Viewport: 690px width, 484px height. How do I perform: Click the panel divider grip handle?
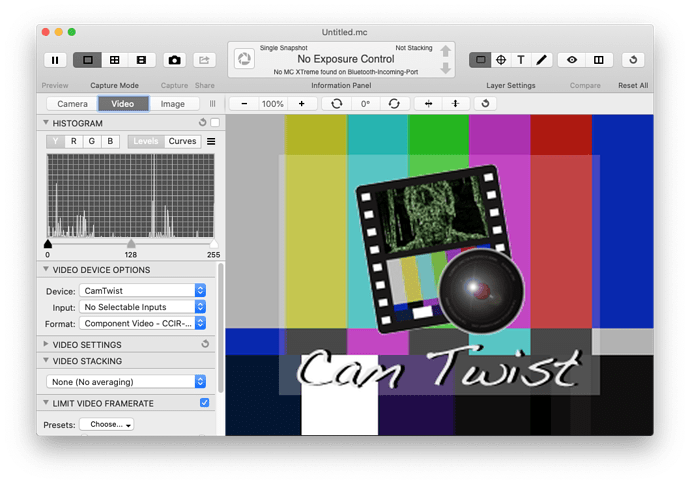[x=213, y=104]
